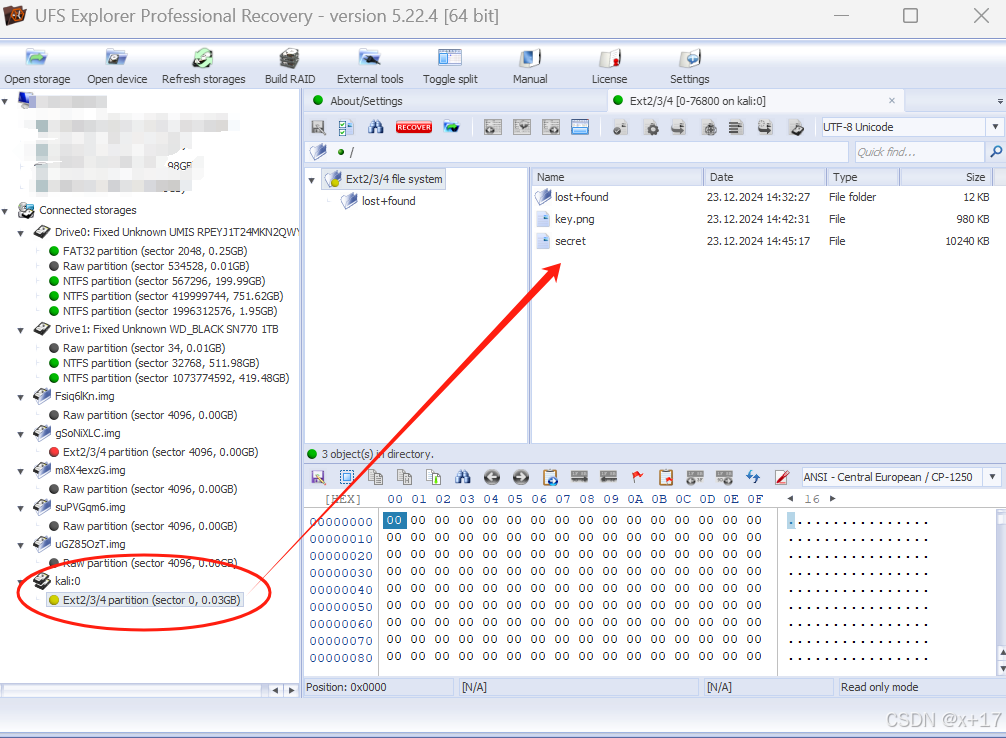The image size is (1006, 738).
Task: Collapse the Ext2/3/4 file system tree node
Action: (312, 180)
